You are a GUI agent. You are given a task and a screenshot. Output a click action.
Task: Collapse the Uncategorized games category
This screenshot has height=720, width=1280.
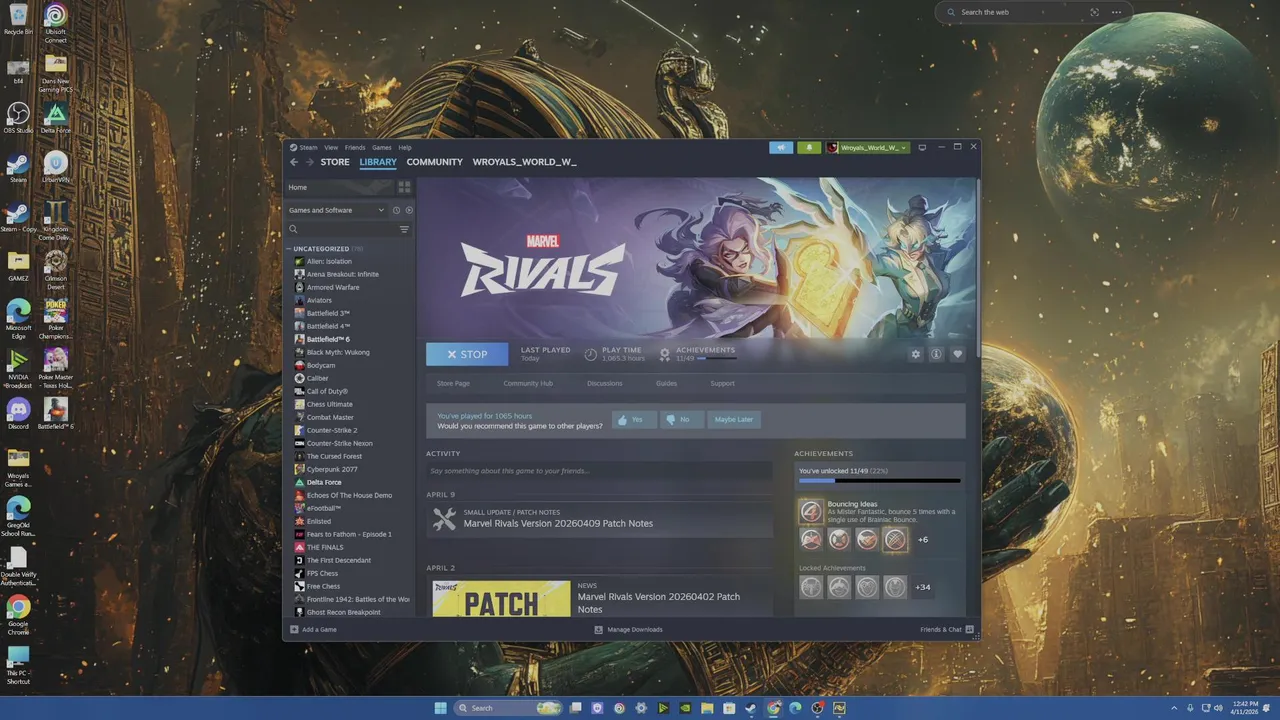289,249
